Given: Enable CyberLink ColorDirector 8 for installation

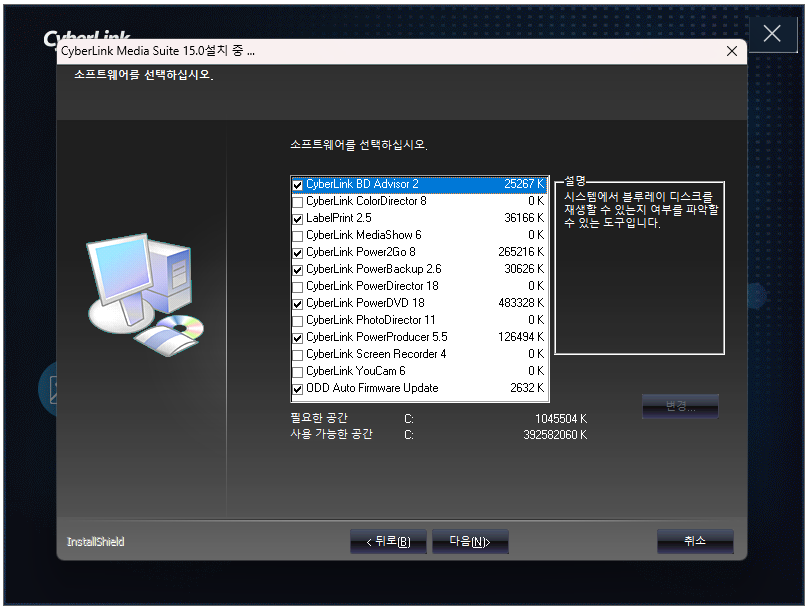Looking at the screenshot, I should click(296, 202).
